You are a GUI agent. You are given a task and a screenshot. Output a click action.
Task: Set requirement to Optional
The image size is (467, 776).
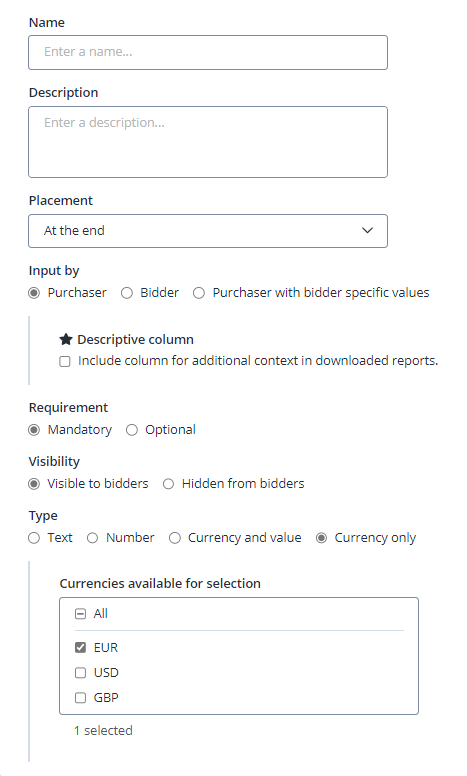pos(132,430)
